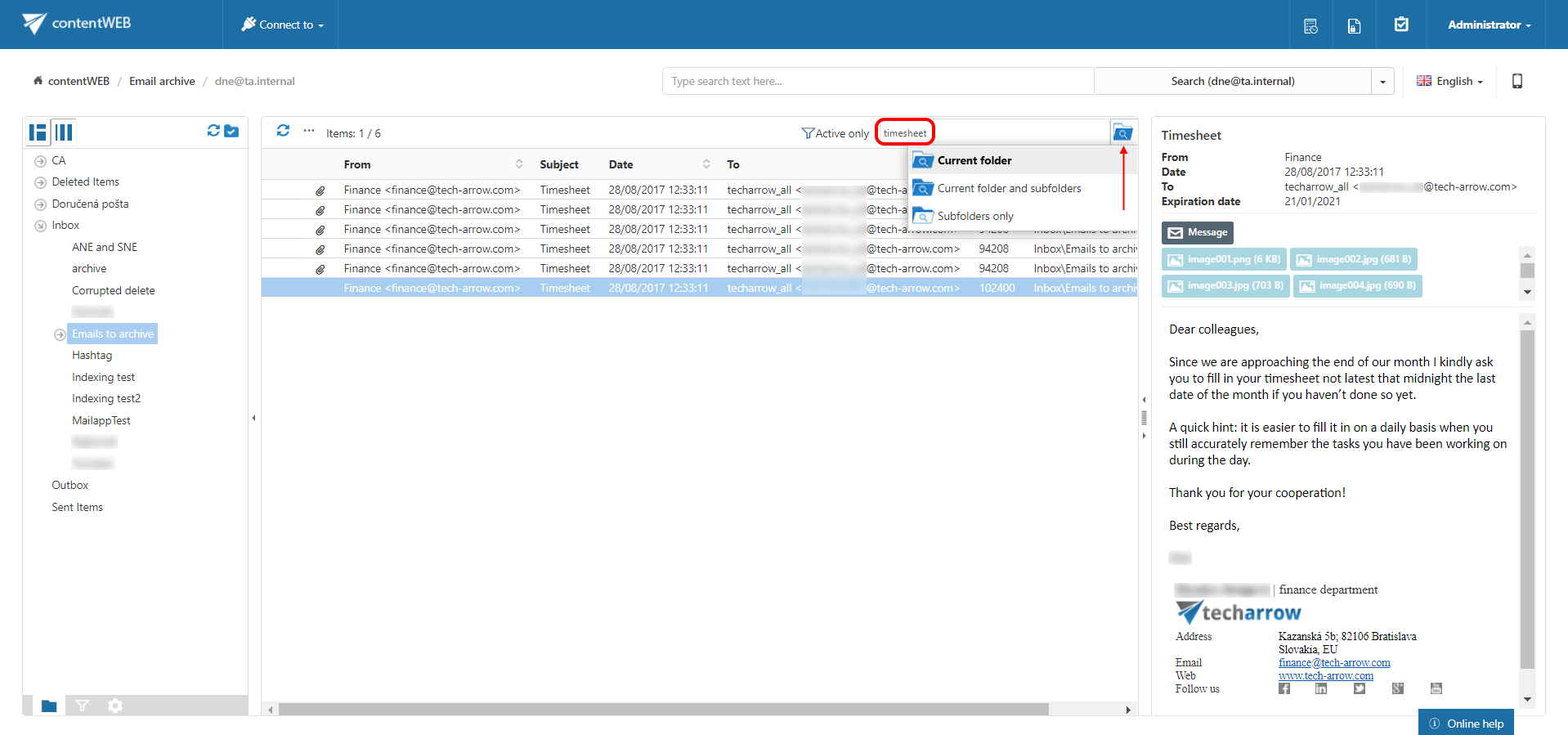
Task: Select the highlighted 102400 Timesheet email
Action: pyautogui.click(x=699, y=288)
